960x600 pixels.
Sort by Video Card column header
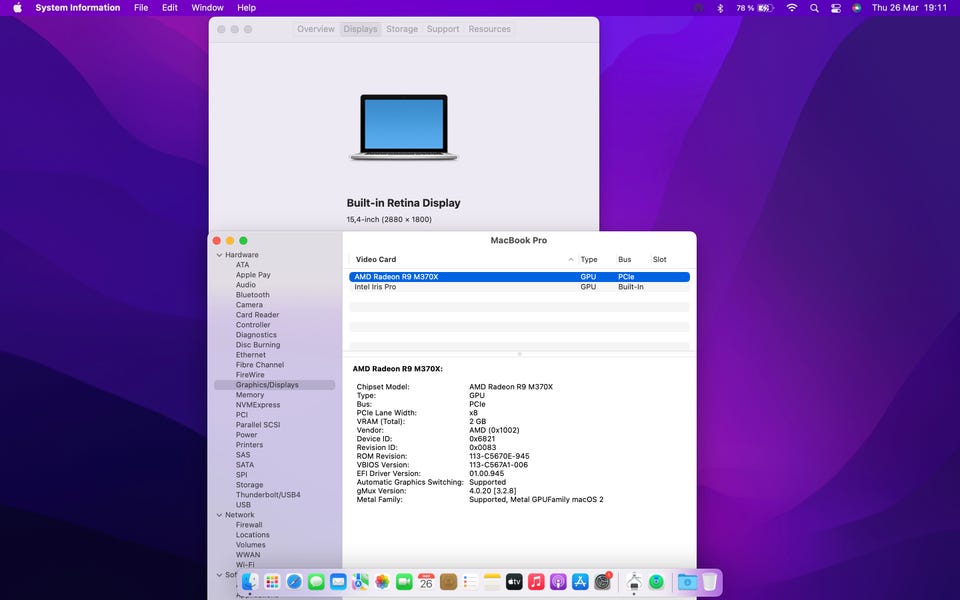pos(376,260)
